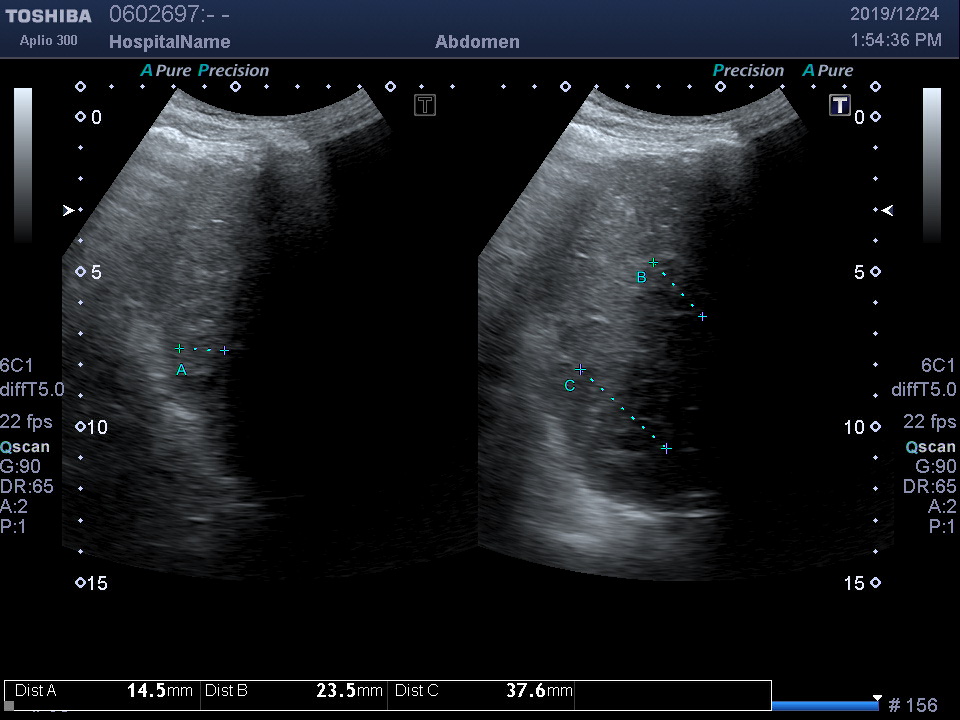Click right caliper cross of measurement A
The width and height of the screenshot is (960, 720).
click(x=225, y=351)
